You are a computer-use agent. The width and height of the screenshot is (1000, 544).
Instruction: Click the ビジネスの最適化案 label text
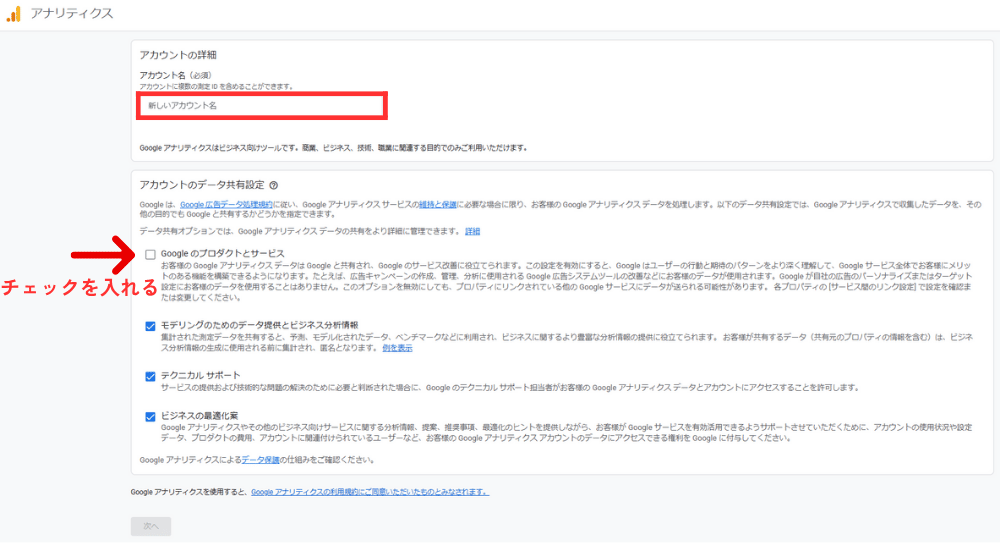click(199, 416)
